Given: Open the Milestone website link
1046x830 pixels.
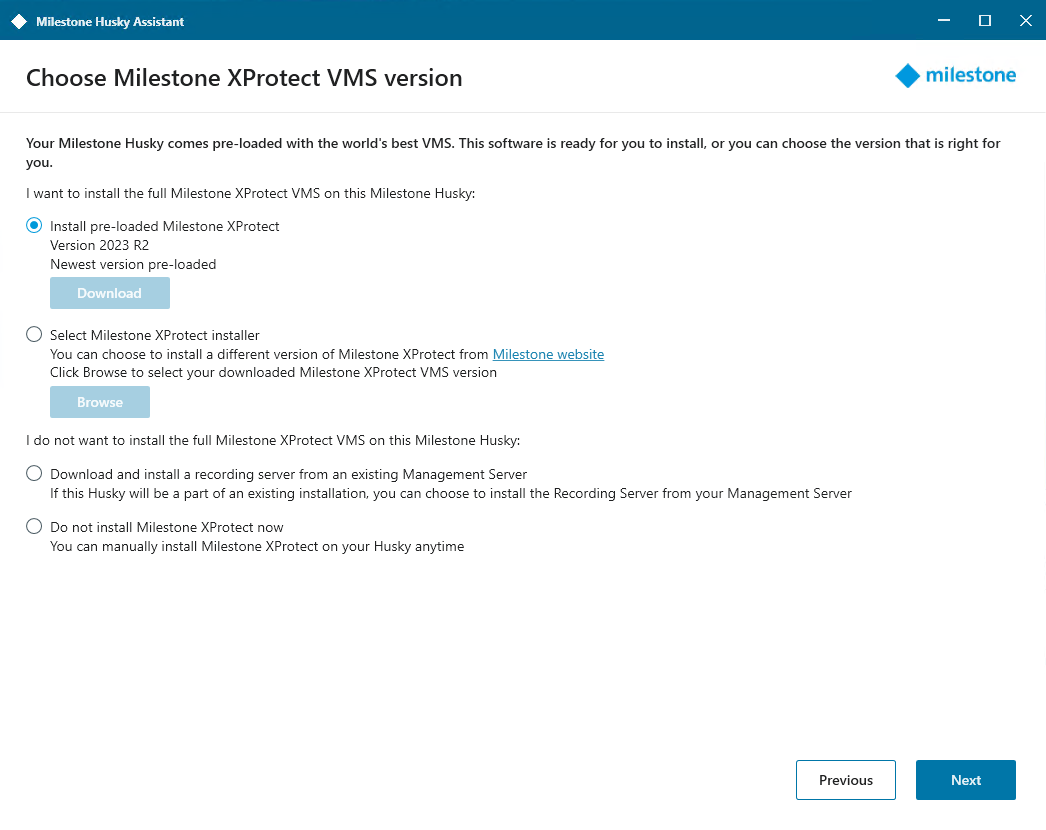Looking at the screenshot, I should tap(548, 354).
